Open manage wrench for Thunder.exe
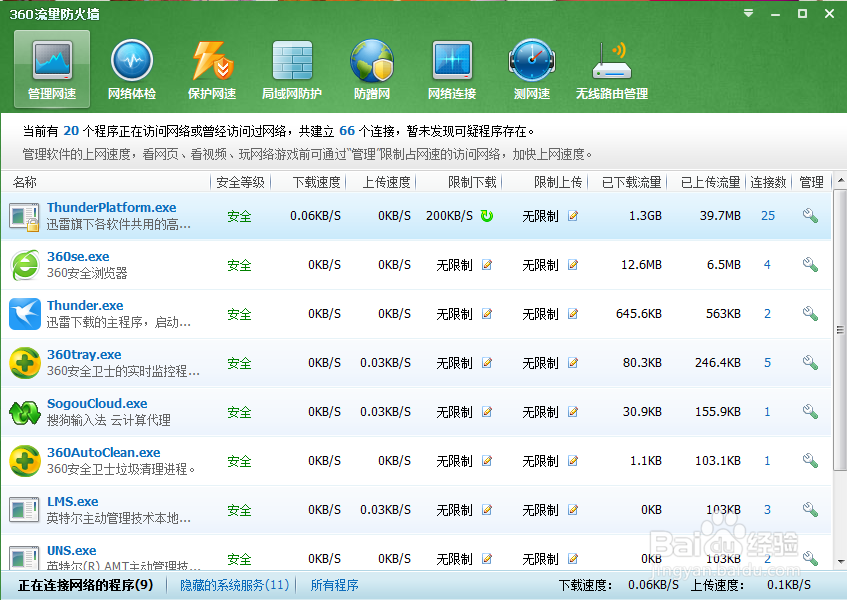Screen dimensions: 847x600 click(810, 314)
